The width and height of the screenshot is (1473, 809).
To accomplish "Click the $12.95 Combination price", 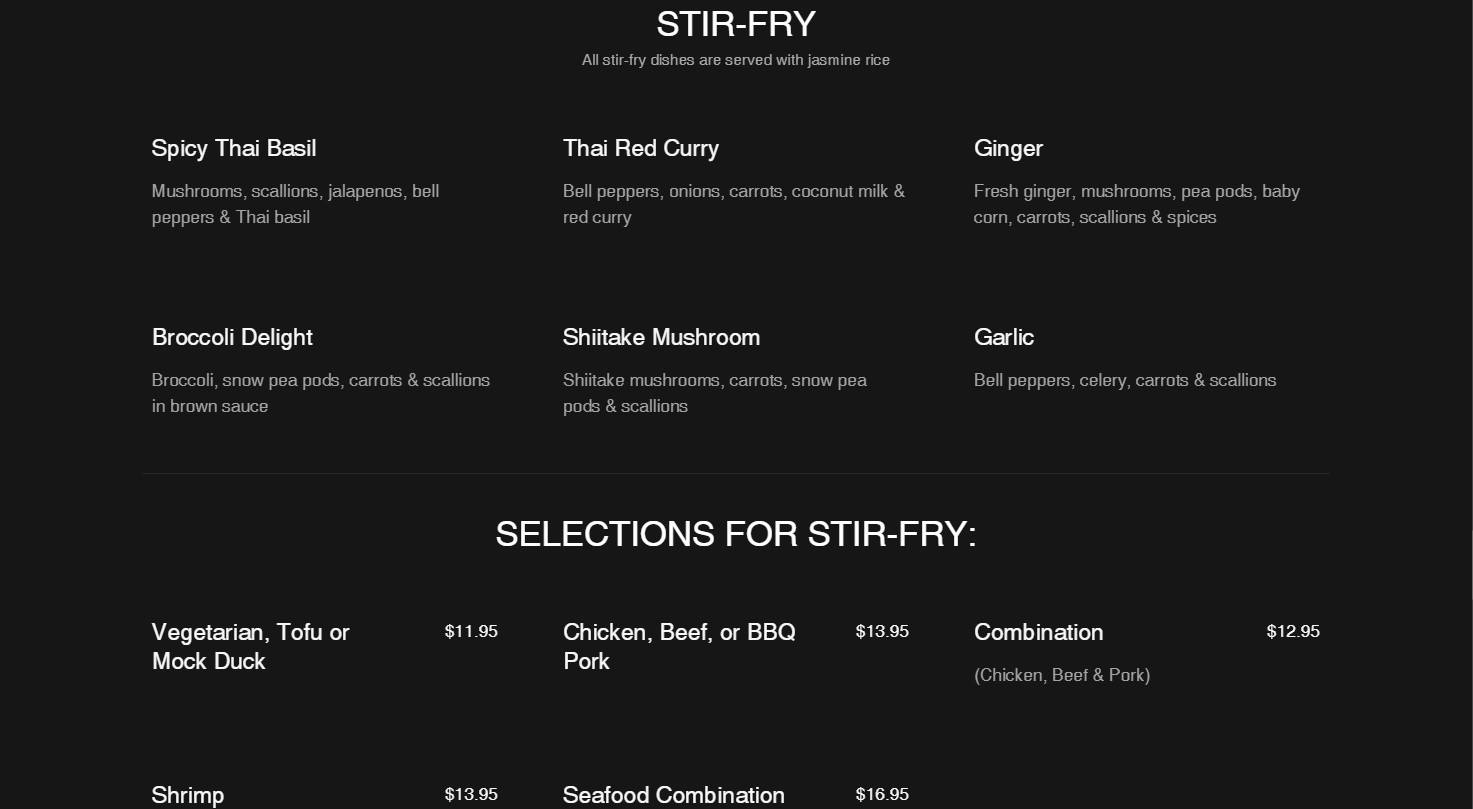I will coord(1293,631).
